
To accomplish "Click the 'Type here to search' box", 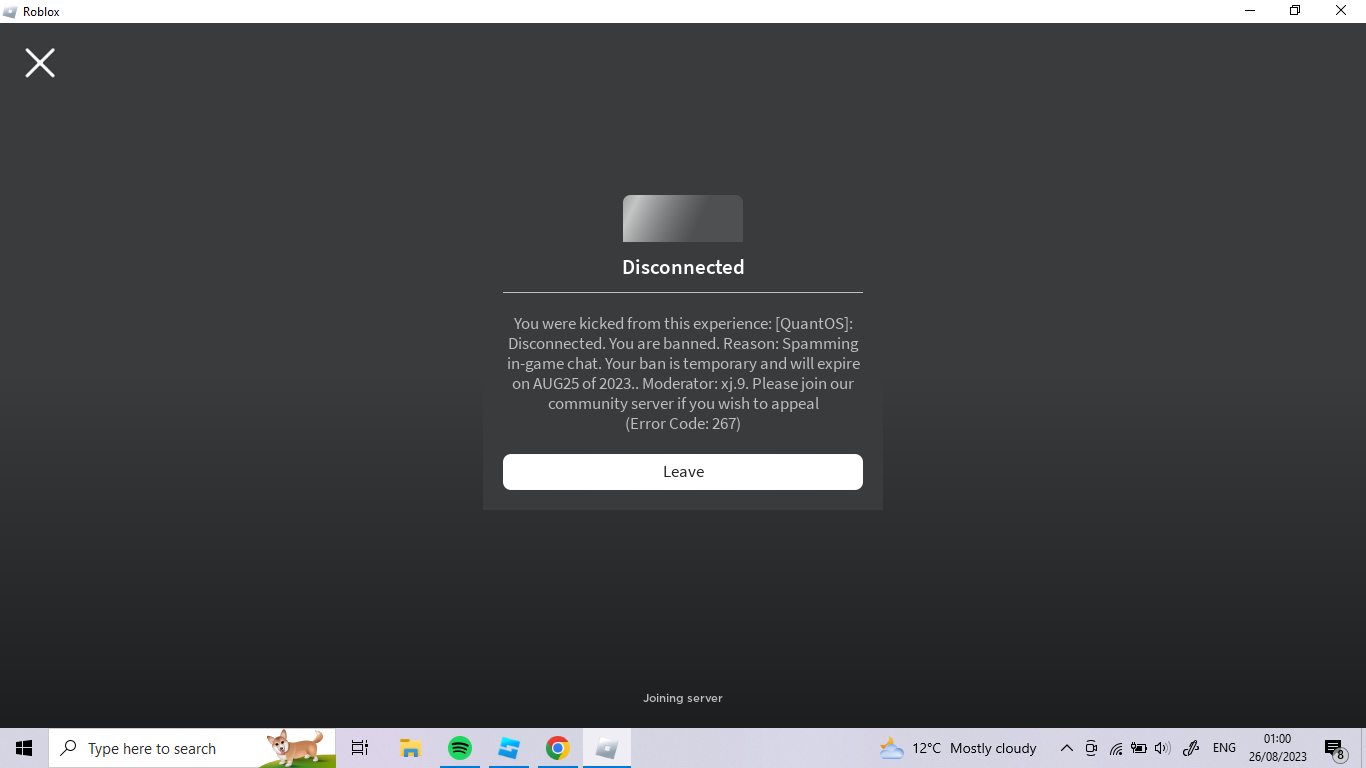I will 192,748.
